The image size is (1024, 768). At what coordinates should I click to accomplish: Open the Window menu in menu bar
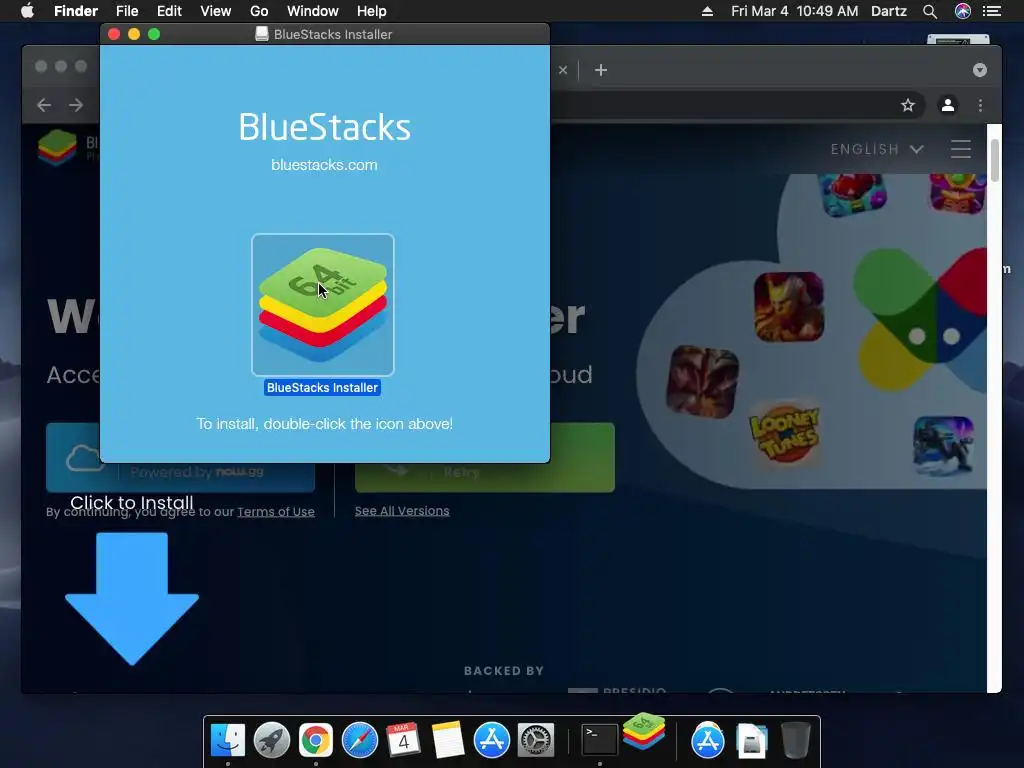pyautogui.click(x=313, y=11)
